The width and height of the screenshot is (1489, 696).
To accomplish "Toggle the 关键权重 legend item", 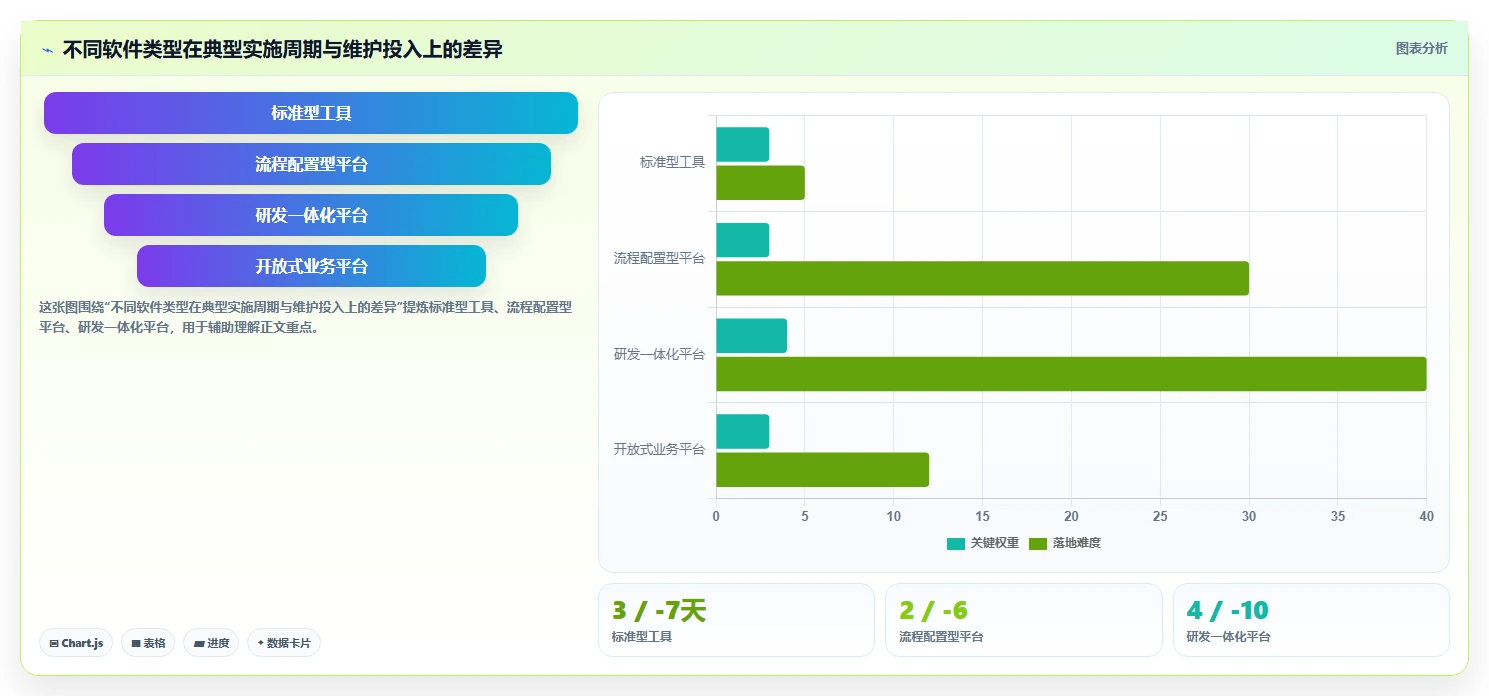I will pos(983,543).
